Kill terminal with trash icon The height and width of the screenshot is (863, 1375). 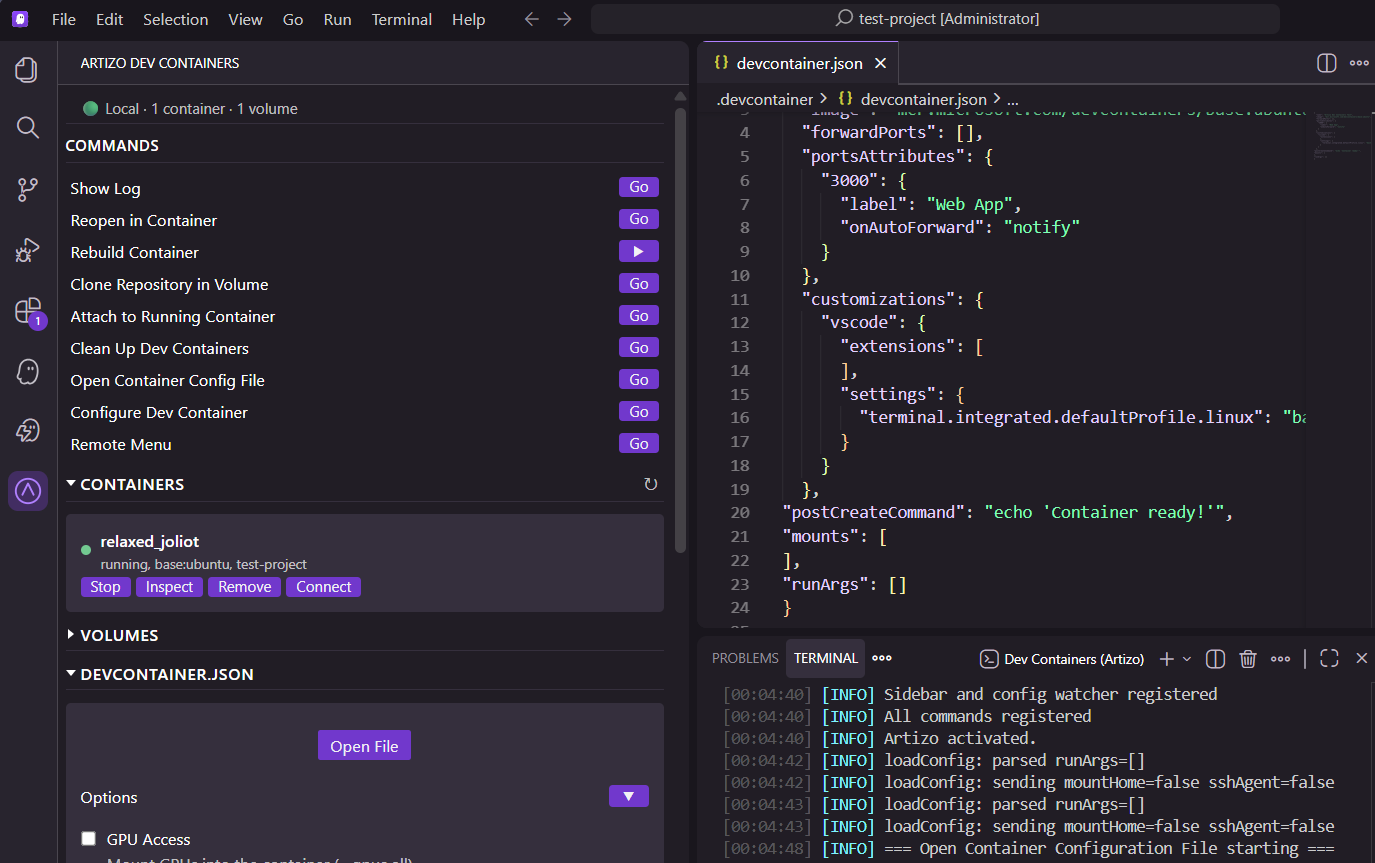coord(1248,659)
